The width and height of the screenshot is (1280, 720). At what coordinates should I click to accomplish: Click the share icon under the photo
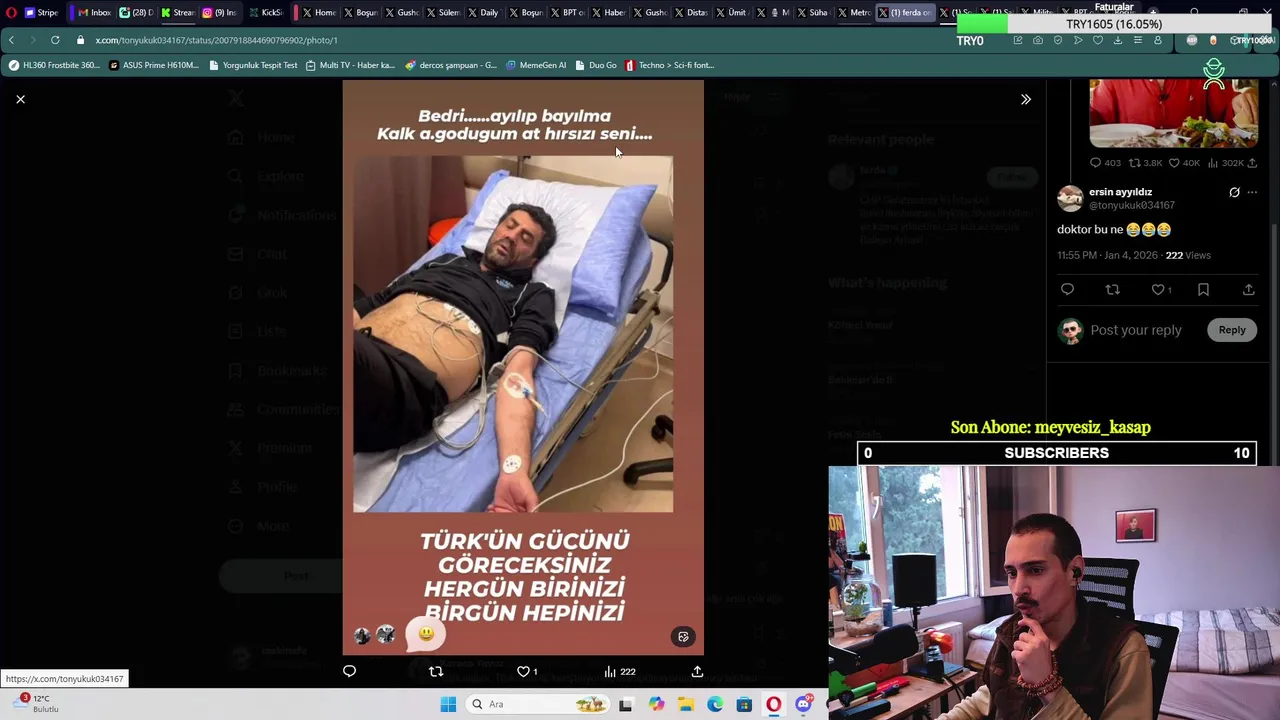point(697,671)
